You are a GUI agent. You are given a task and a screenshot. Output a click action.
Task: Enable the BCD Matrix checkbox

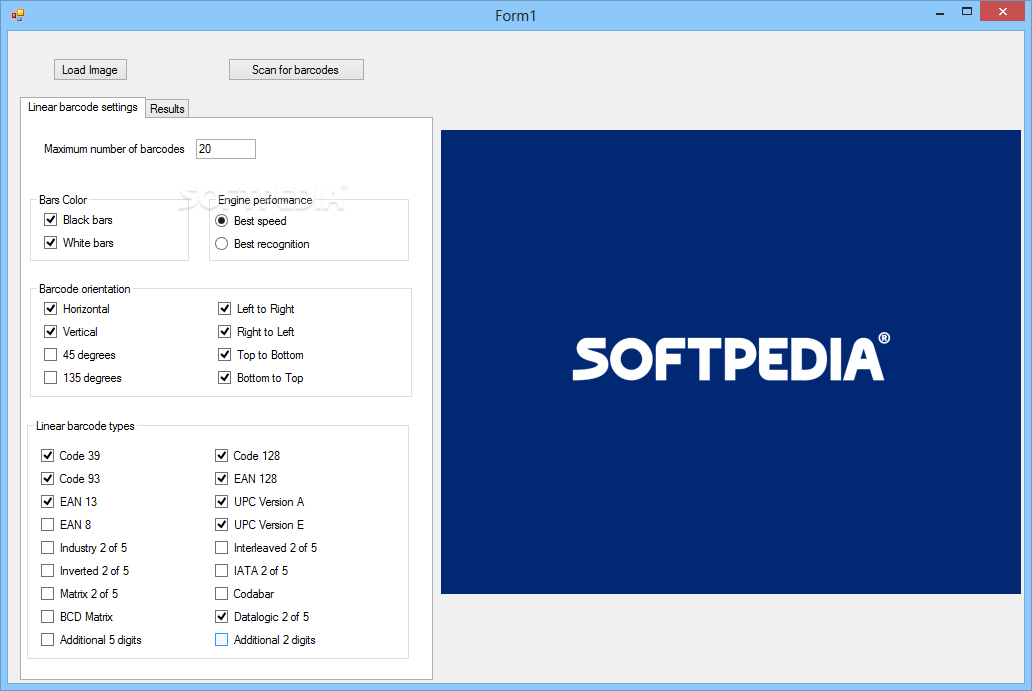tap(47, 617)
